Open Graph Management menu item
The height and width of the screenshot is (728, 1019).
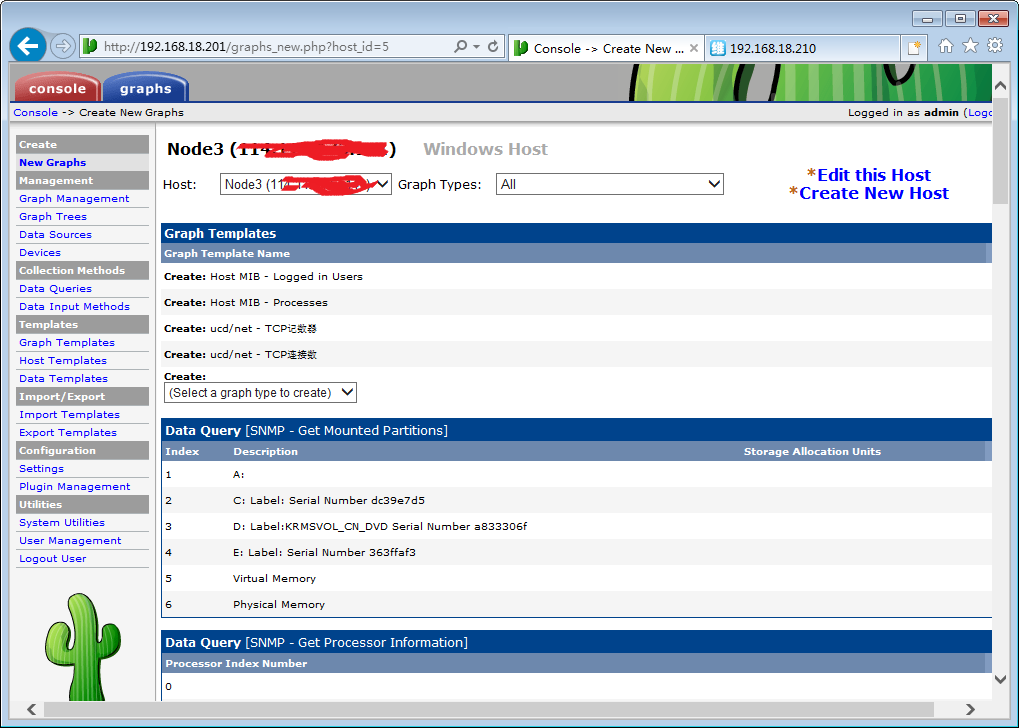[74, 198]
